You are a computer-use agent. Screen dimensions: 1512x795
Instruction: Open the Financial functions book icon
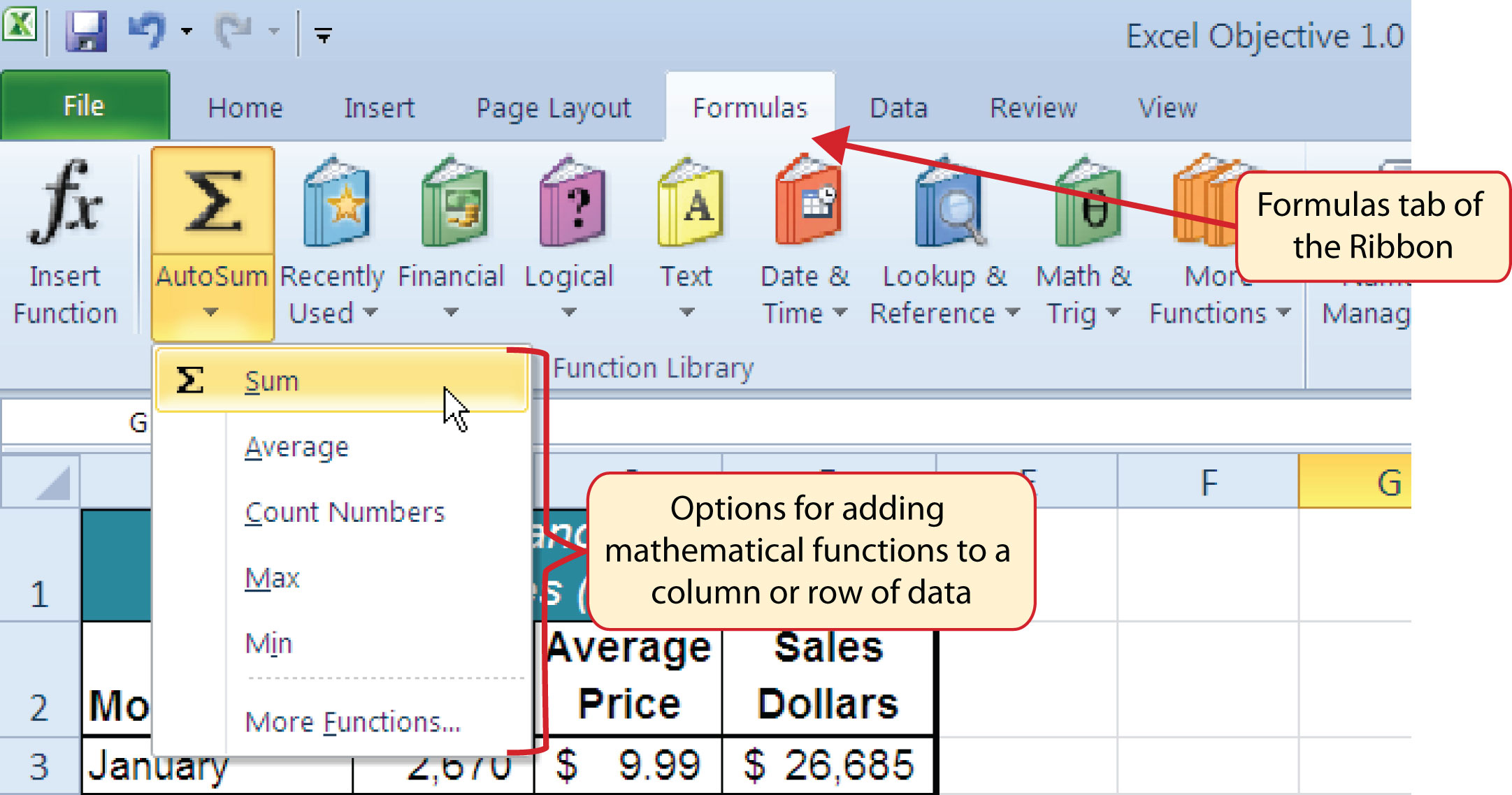pyautogui.click(x=452, y=202)
